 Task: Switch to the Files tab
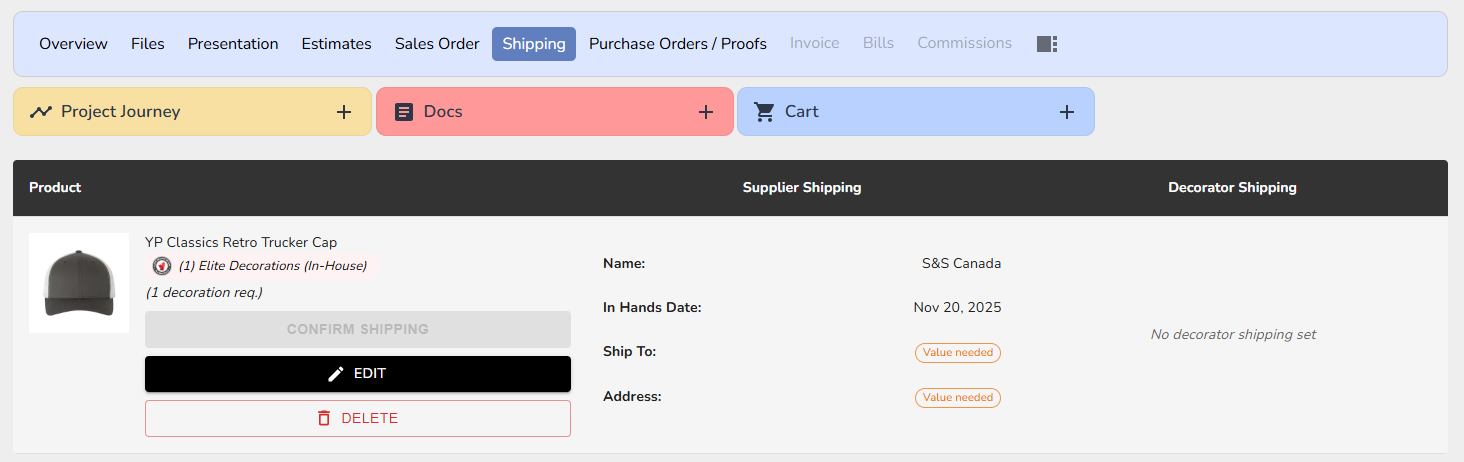(x=148, y=44)
